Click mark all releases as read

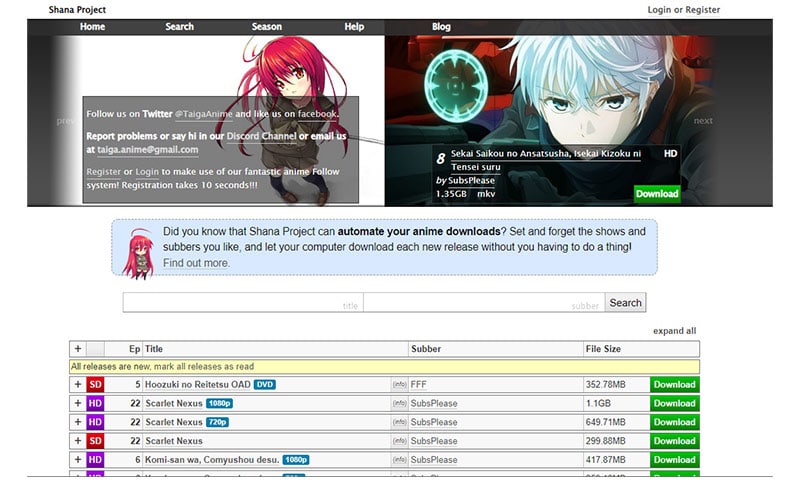point(204,367)
